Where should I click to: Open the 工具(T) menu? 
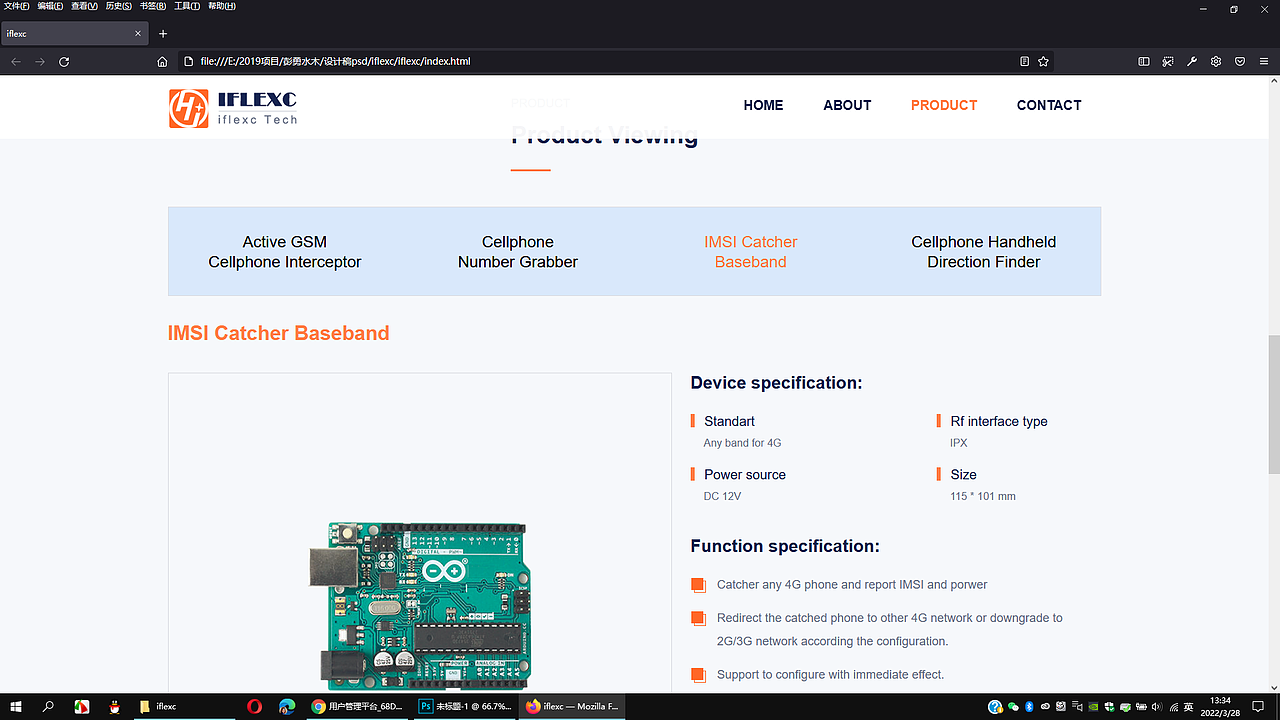[x=187, y=6]
